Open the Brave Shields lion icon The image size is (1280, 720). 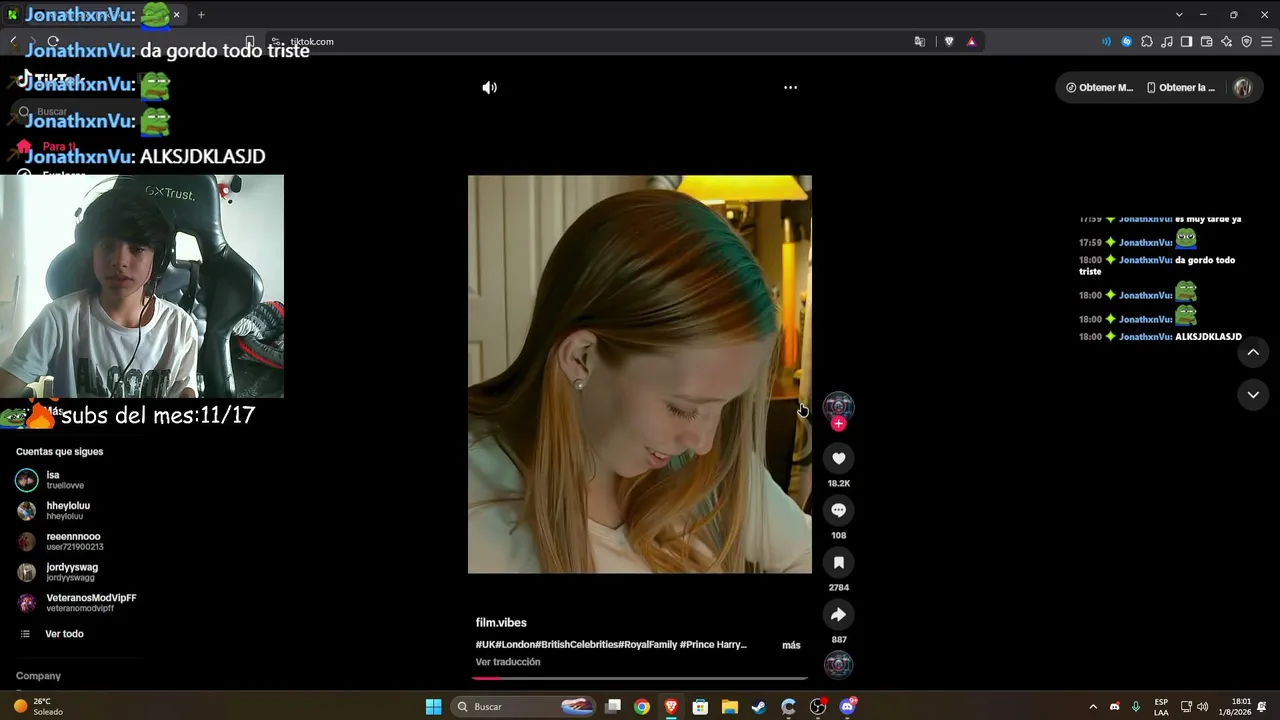[949, 42]
